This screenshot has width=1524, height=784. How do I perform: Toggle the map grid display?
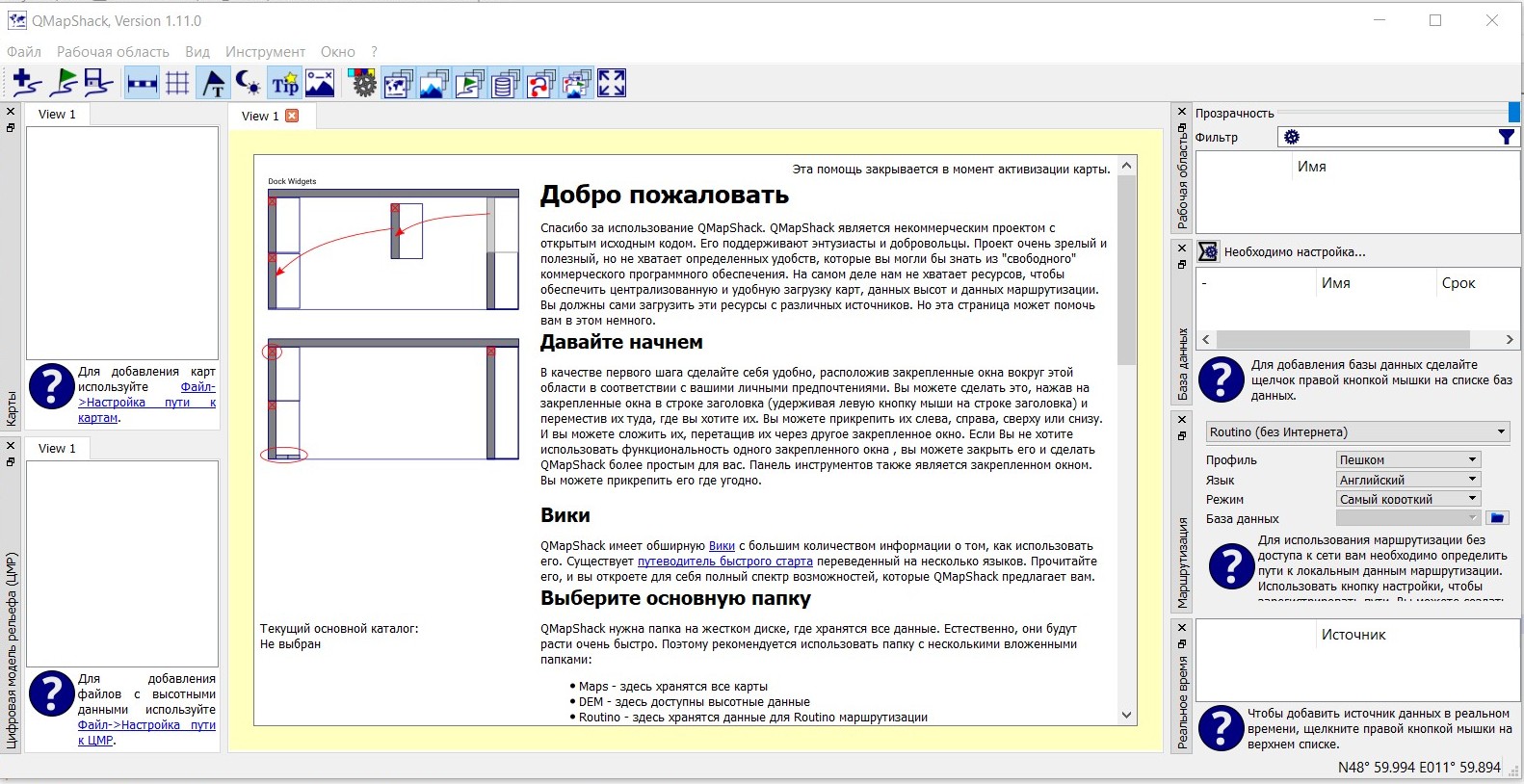pos(177,84)
